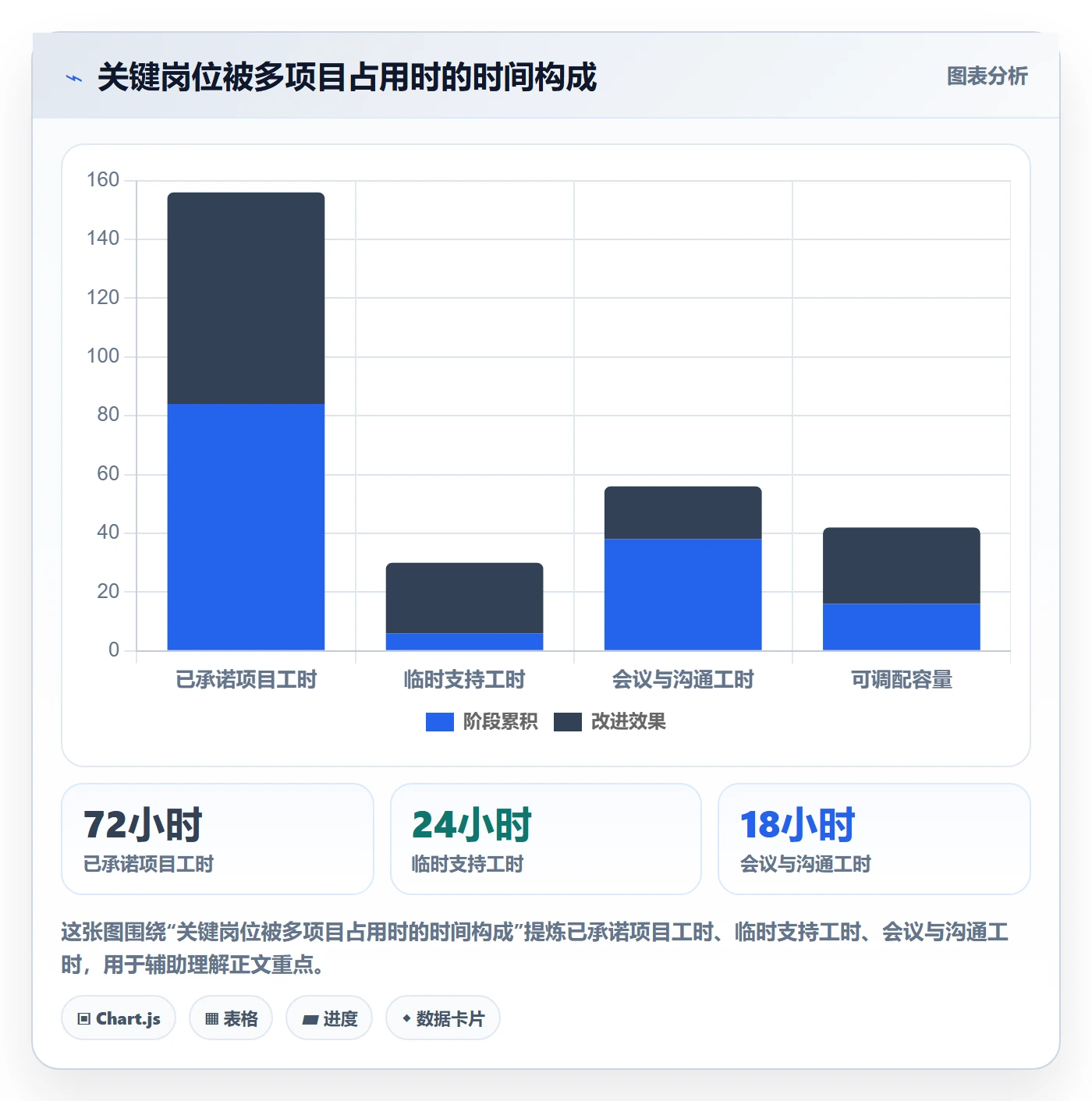Click the 改进效果 legend label
This screenshot has height=1101, width=1092.
pyautogui.click(x=628, y=722)
